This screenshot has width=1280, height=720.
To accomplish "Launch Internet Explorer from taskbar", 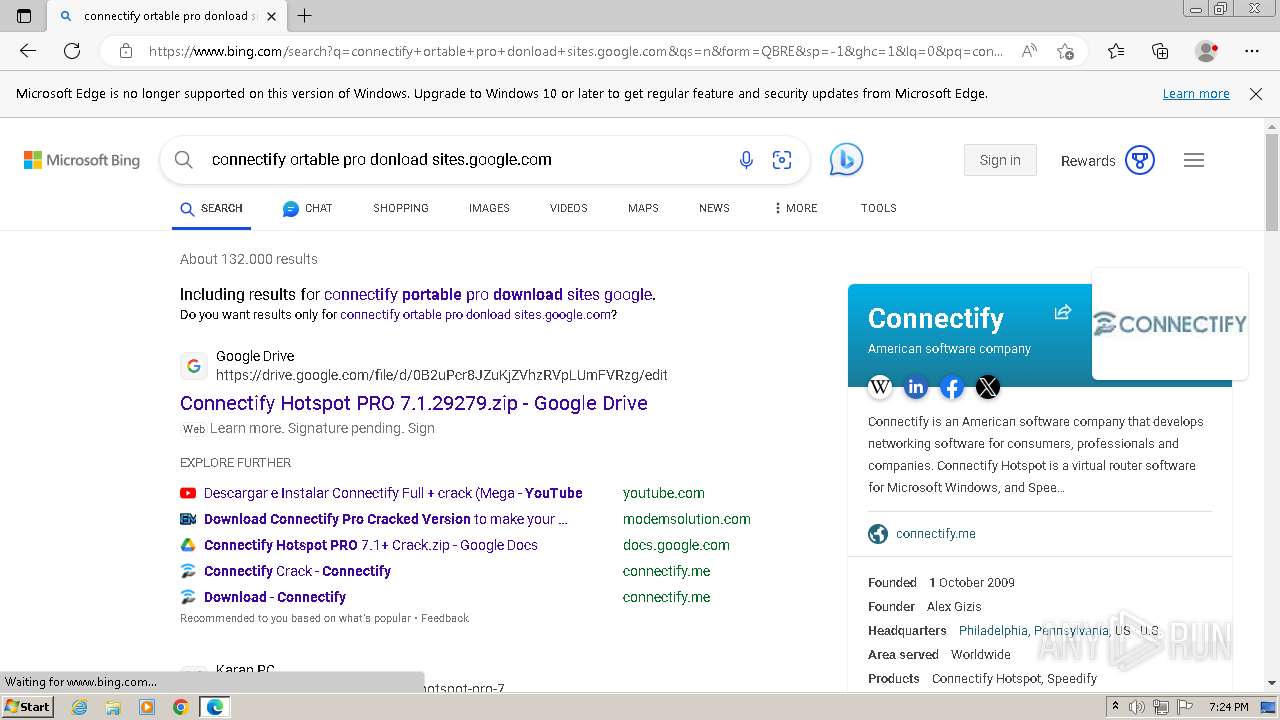I will pyautogui.click(x=80, y=707).
